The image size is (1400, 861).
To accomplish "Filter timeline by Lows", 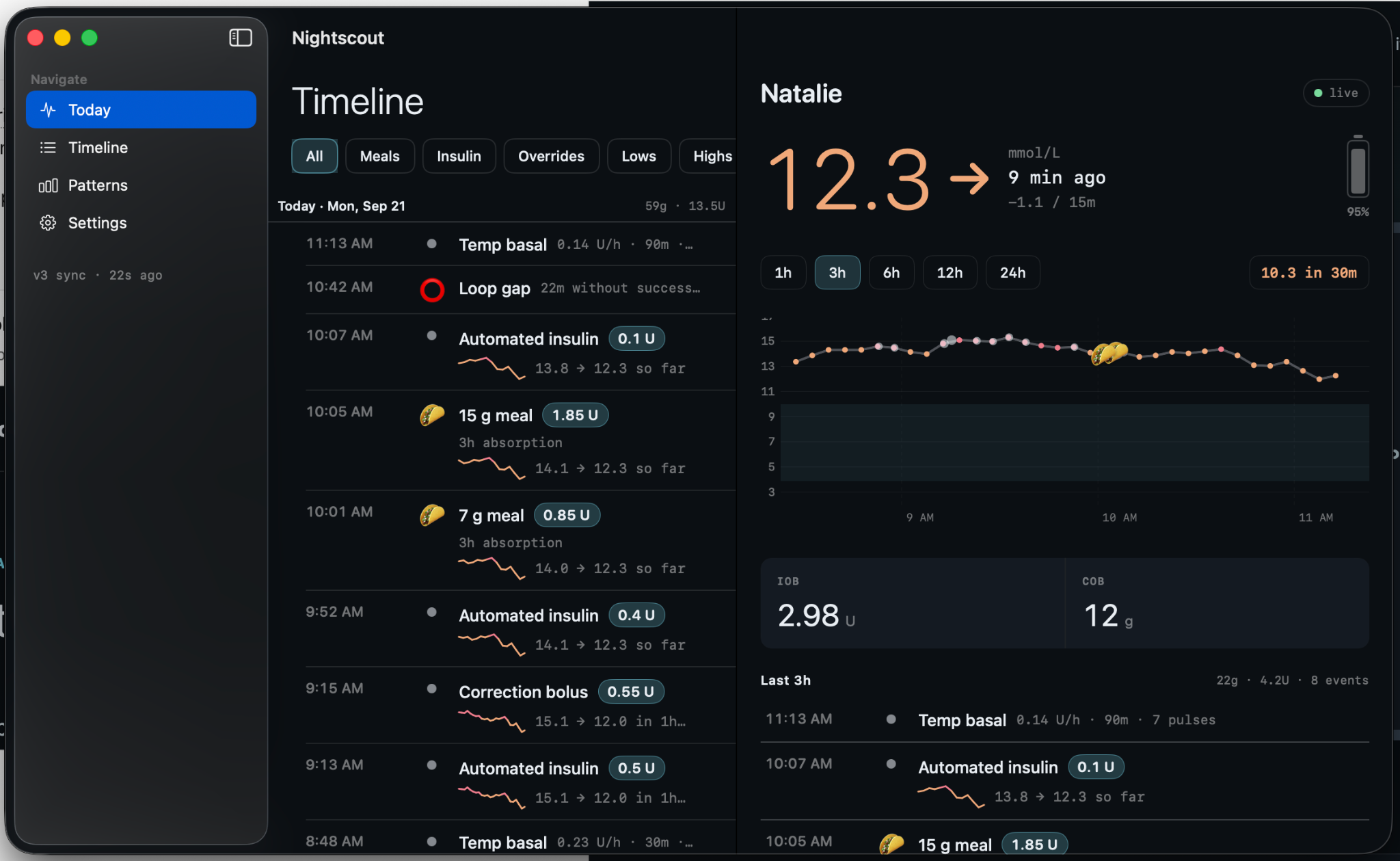I will point(638,156).
